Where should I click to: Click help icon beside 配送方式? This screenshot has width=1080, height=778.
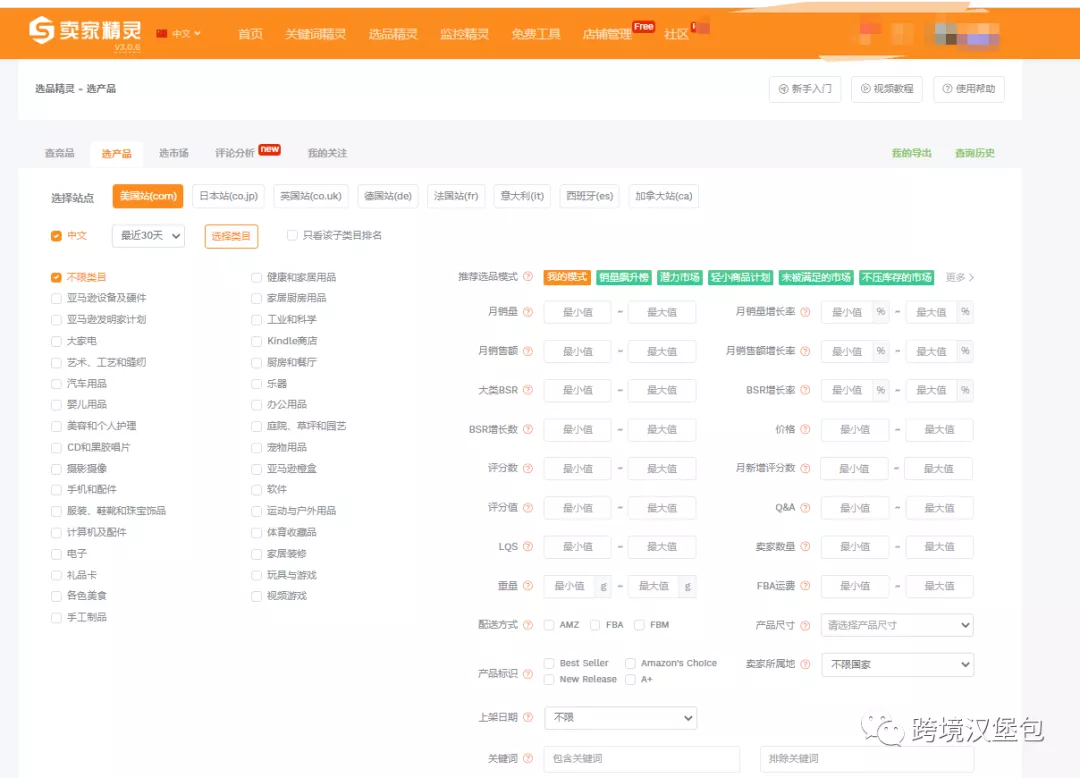click(527, 625)
